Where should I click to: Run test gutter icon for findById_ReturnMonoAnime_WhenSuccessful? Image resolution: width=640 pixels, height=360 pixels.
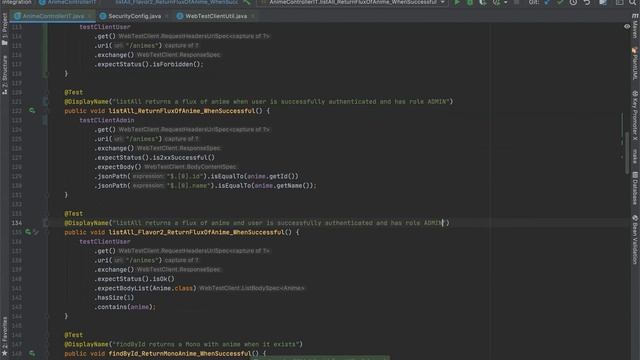[32, 353]
